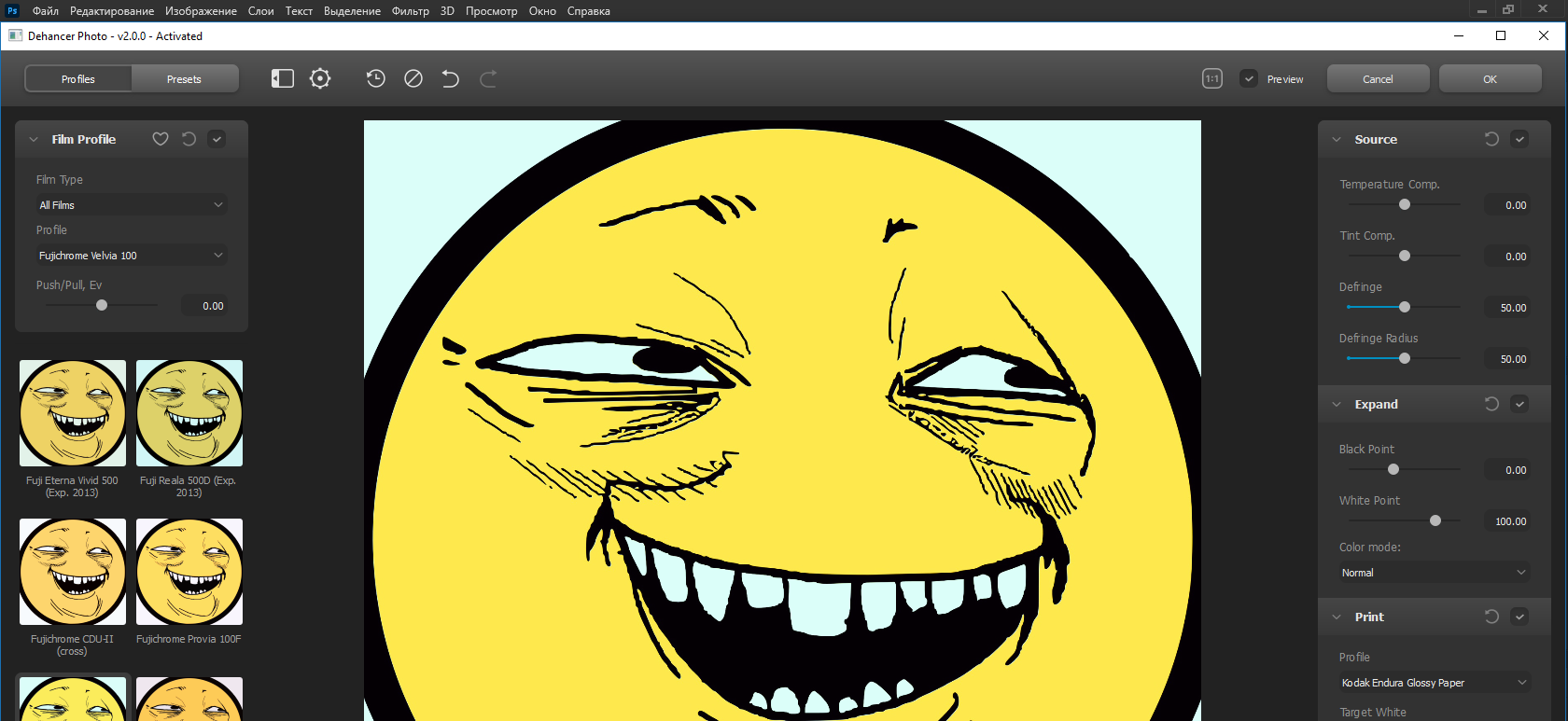Click the Push/Pull Ev slider handle
This screenshot has height=721, width=1568.
click(x=102, y=305)
